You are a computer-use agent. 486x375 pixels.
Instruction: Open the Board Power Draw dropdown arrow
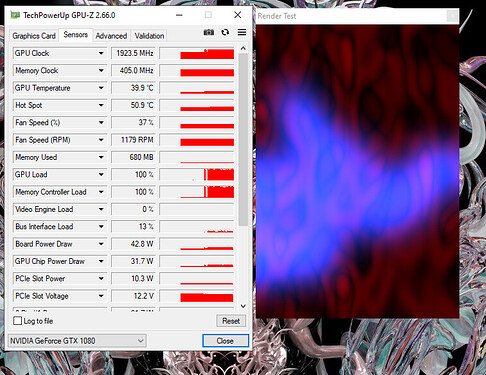[x=101, y=244]
